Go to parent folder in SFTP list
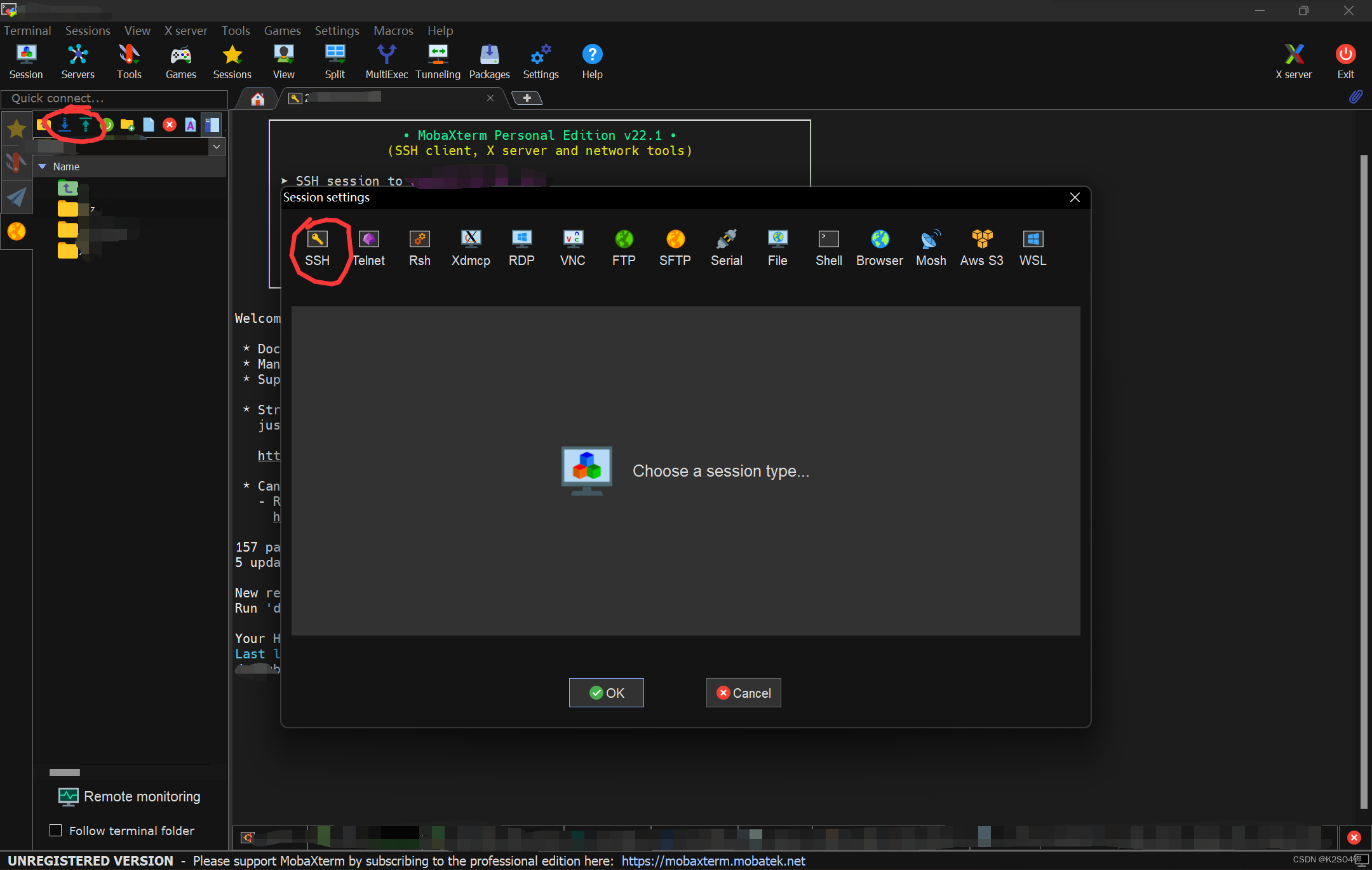 (68, 188)
